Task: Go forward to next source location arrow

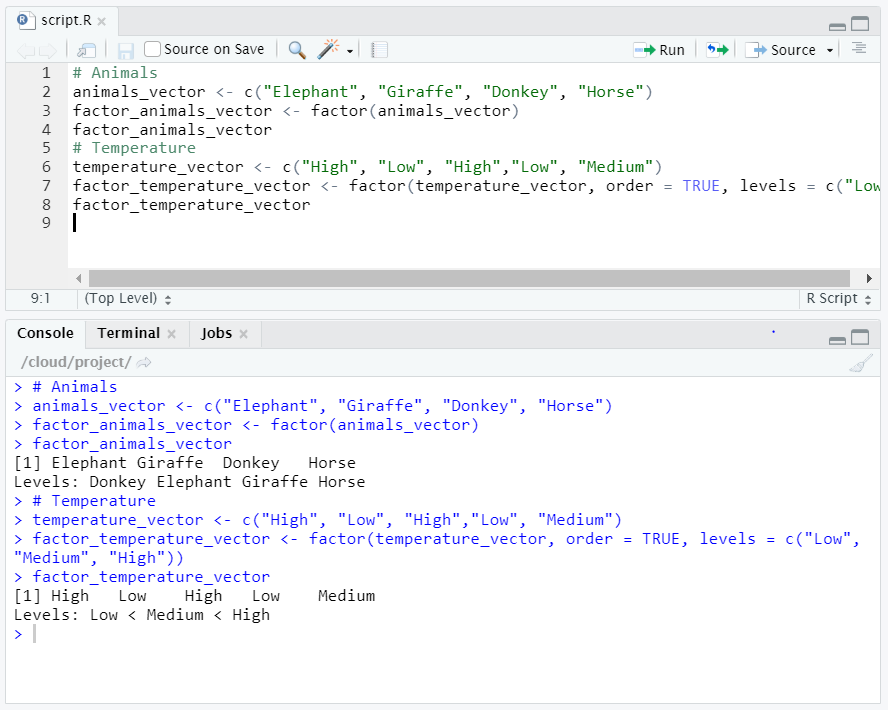Action: point(48,50)
